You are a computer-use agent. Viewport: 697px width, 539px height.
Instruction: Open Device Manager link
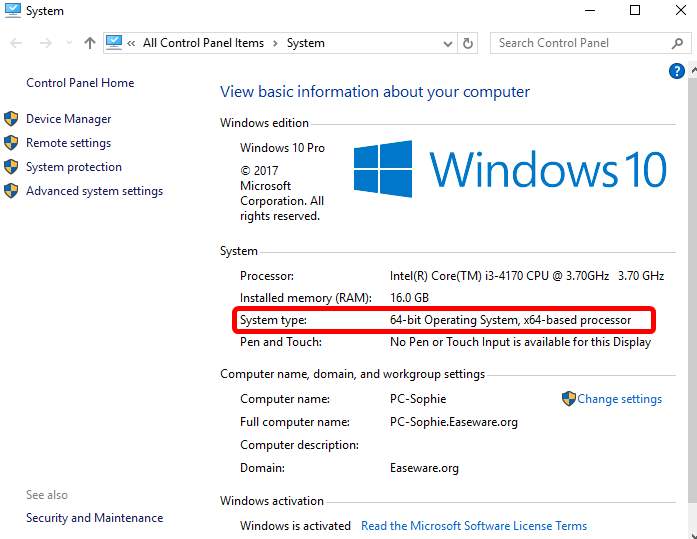pos(68,119)
